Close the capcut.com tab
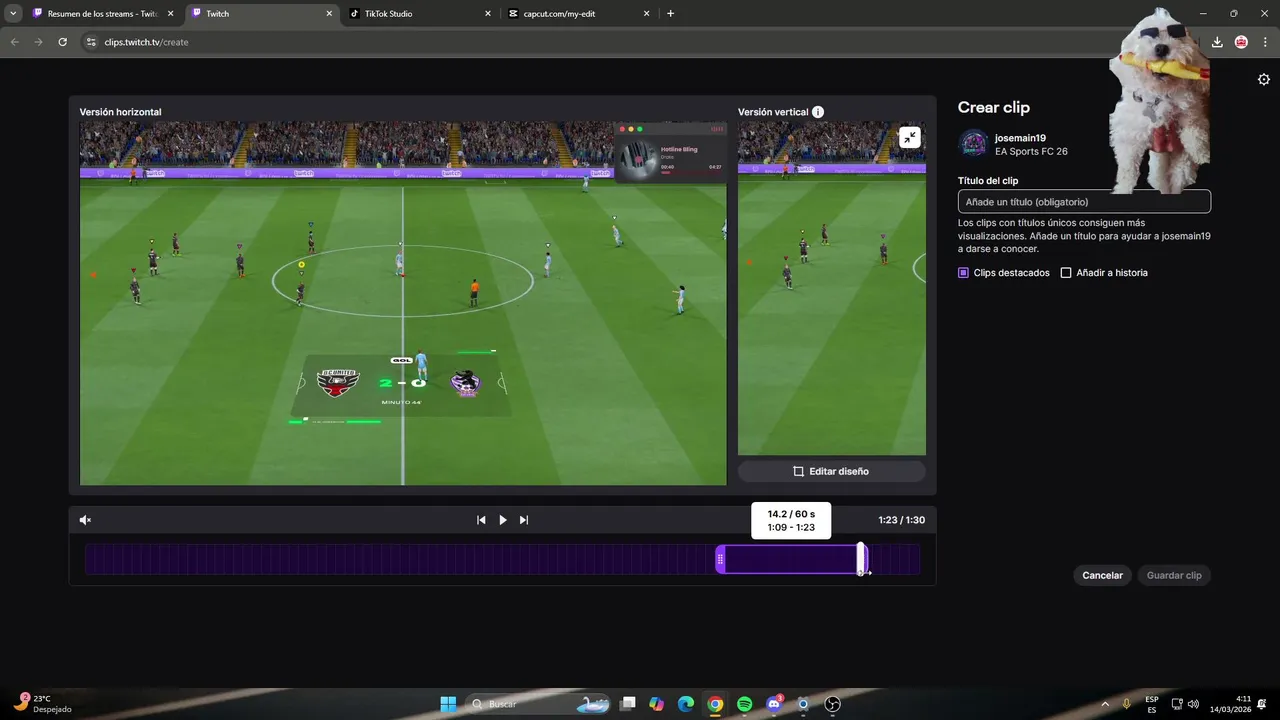The width and height of the screenshot is (1280, 720). 647,14
